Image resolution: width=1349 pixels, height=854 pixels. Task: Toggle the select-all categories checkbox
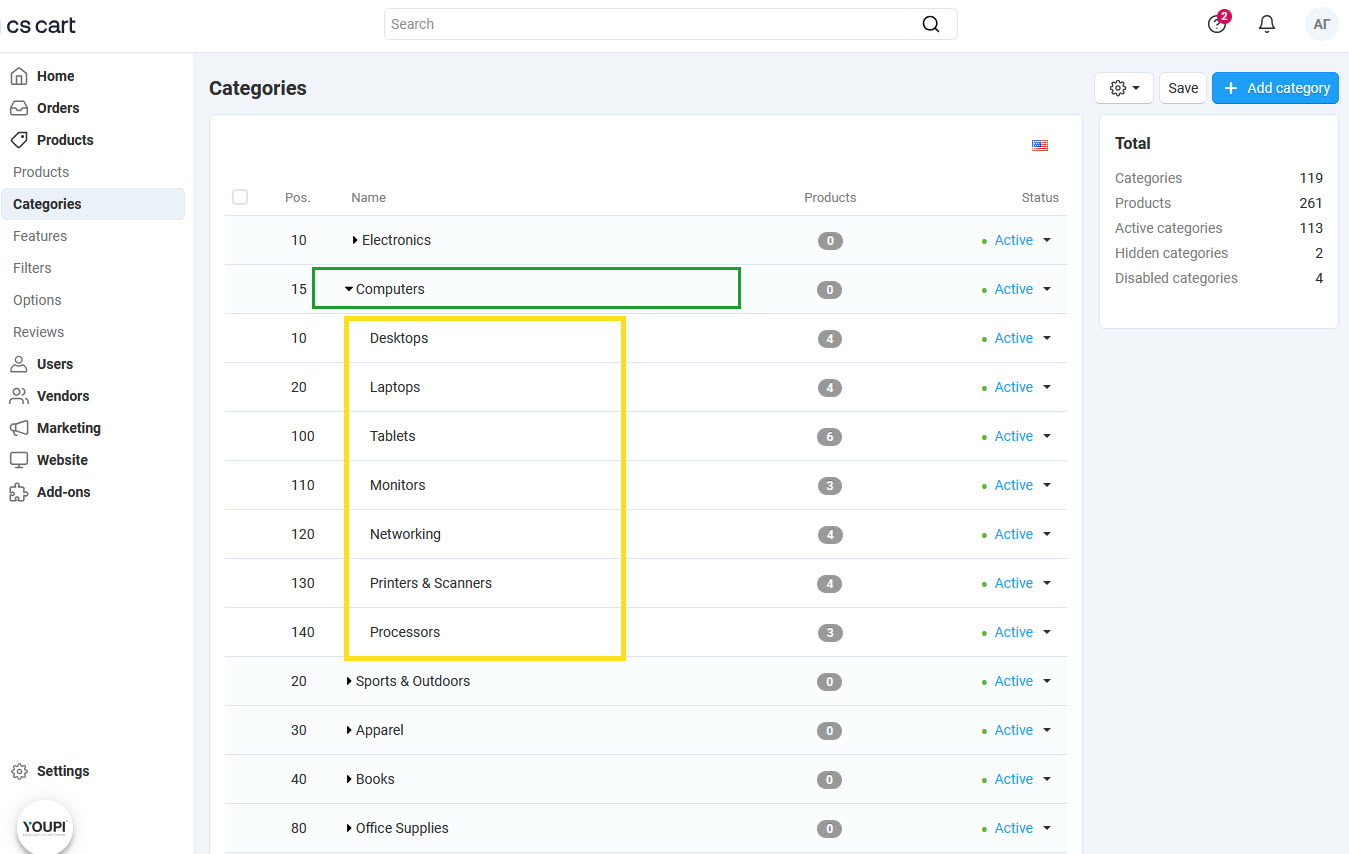click(240, 197)
